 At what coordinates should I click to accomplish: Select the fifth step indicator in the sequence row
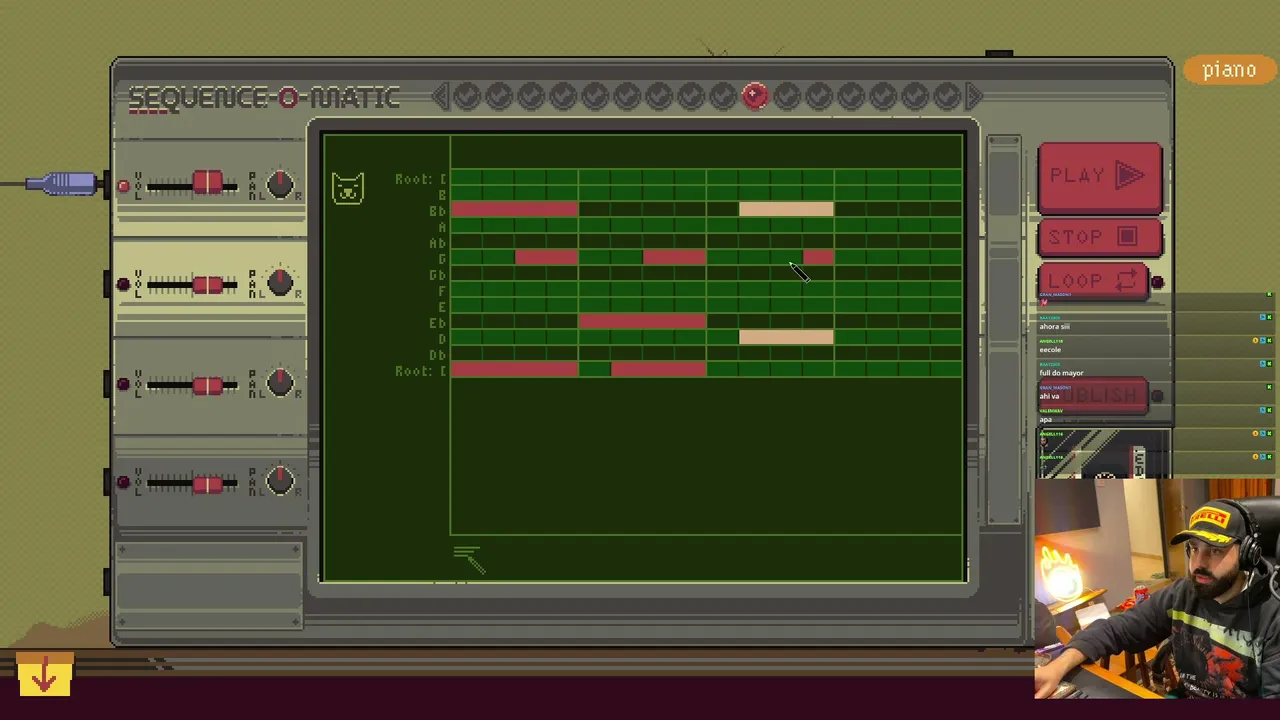595,96
